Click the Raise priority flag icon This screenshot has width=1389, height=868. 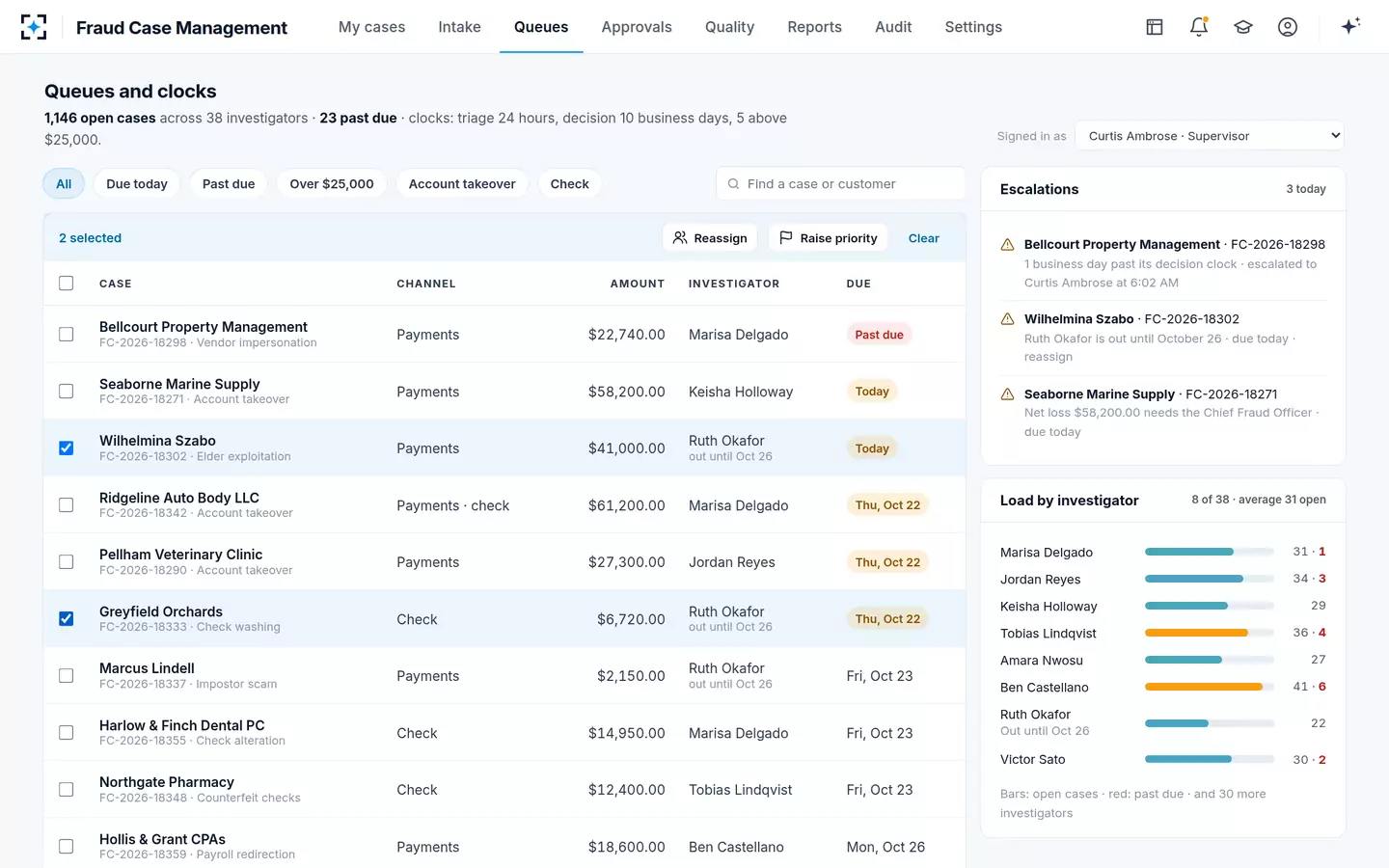[x=786, y=237]
